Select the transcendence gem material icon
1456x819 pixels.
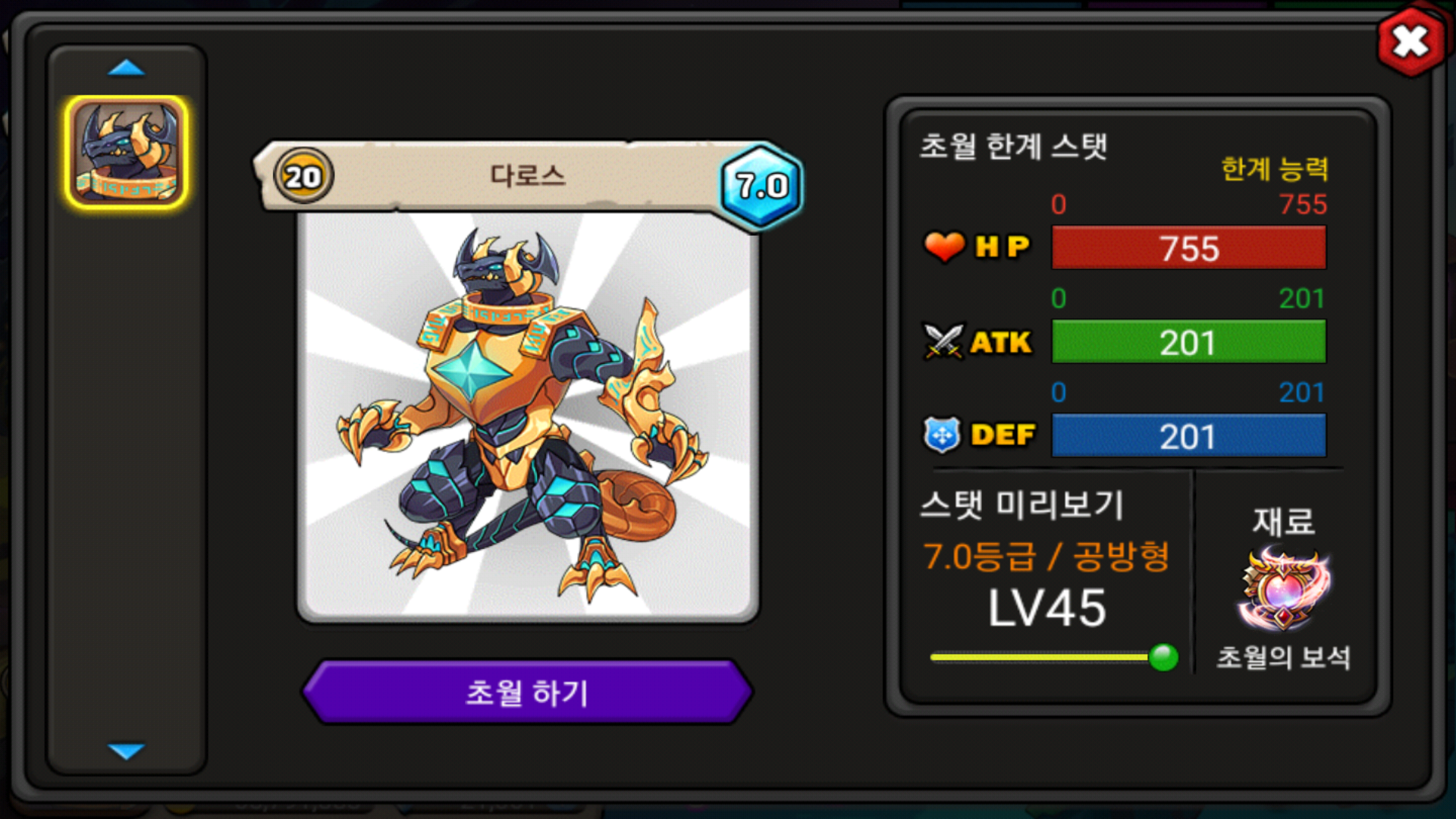click(x=1284, y=589)
